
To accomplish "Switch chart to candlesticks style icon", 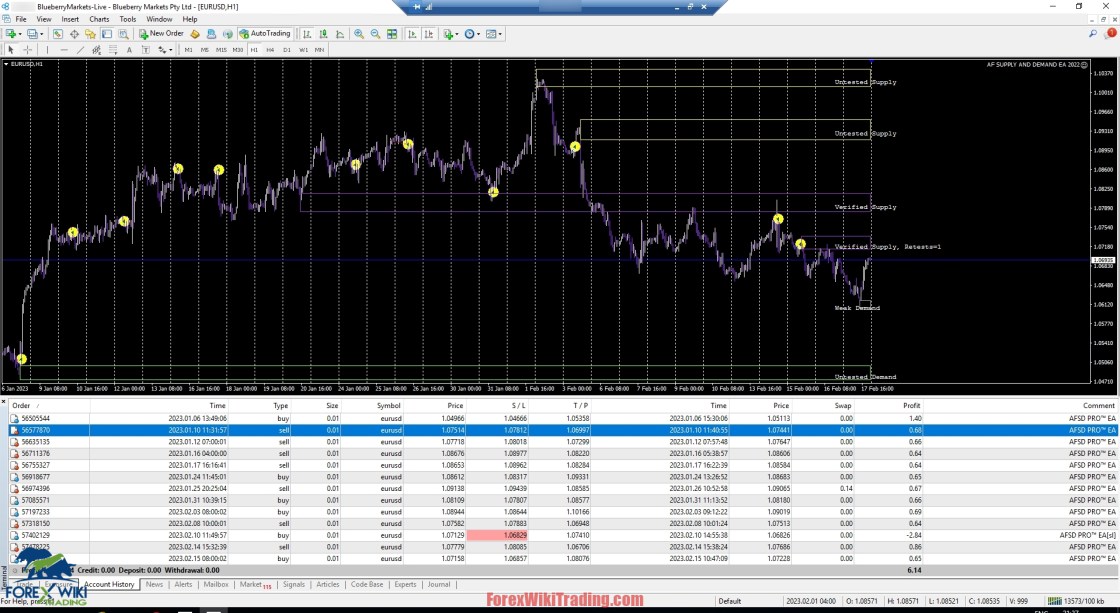I will (323, 34).
